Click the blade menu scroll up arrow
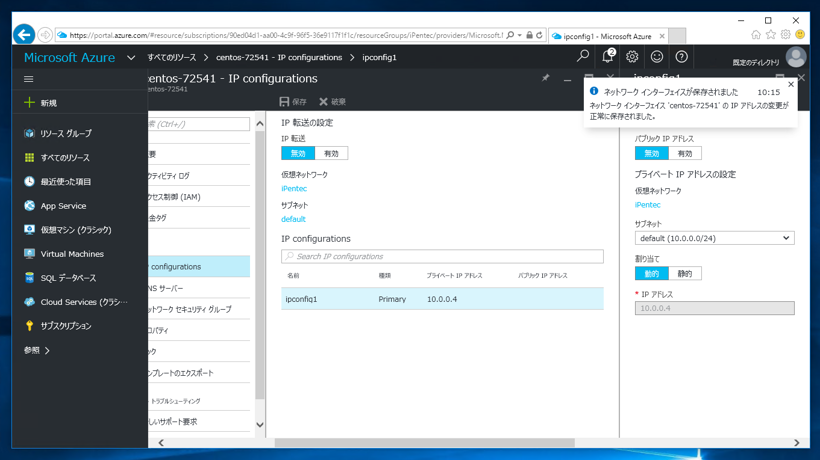 260,124
